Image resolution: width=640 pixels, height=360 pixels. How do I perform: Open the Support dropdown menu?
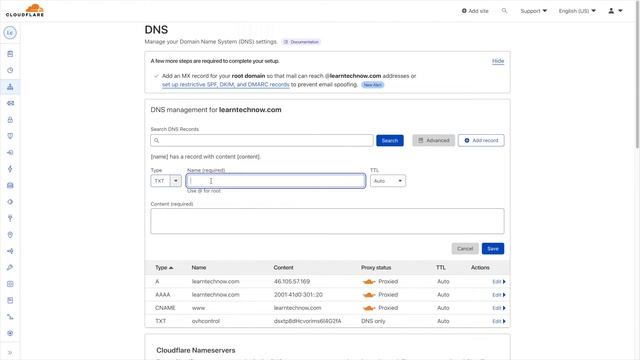(x=533, y=11)
